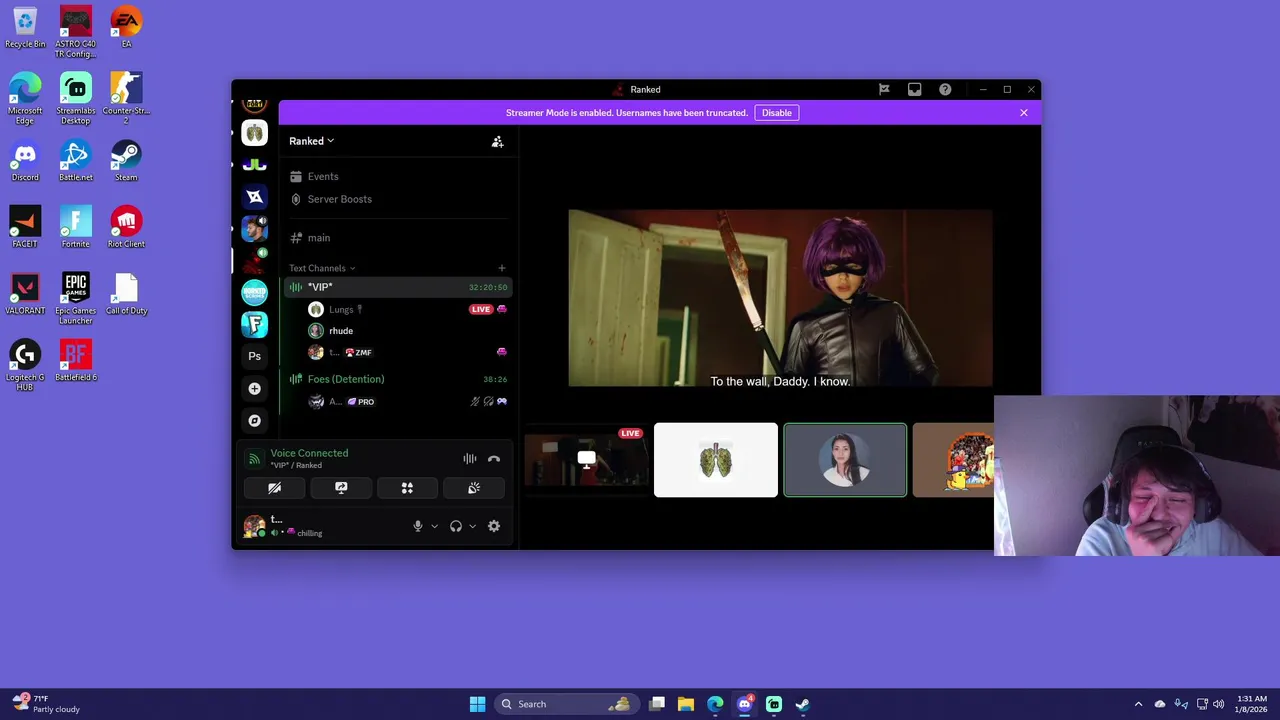Select user with ZMF tag in VIP
Image resolution: width=1280 pixels, height=720 pixels.
tap(408, 352)
